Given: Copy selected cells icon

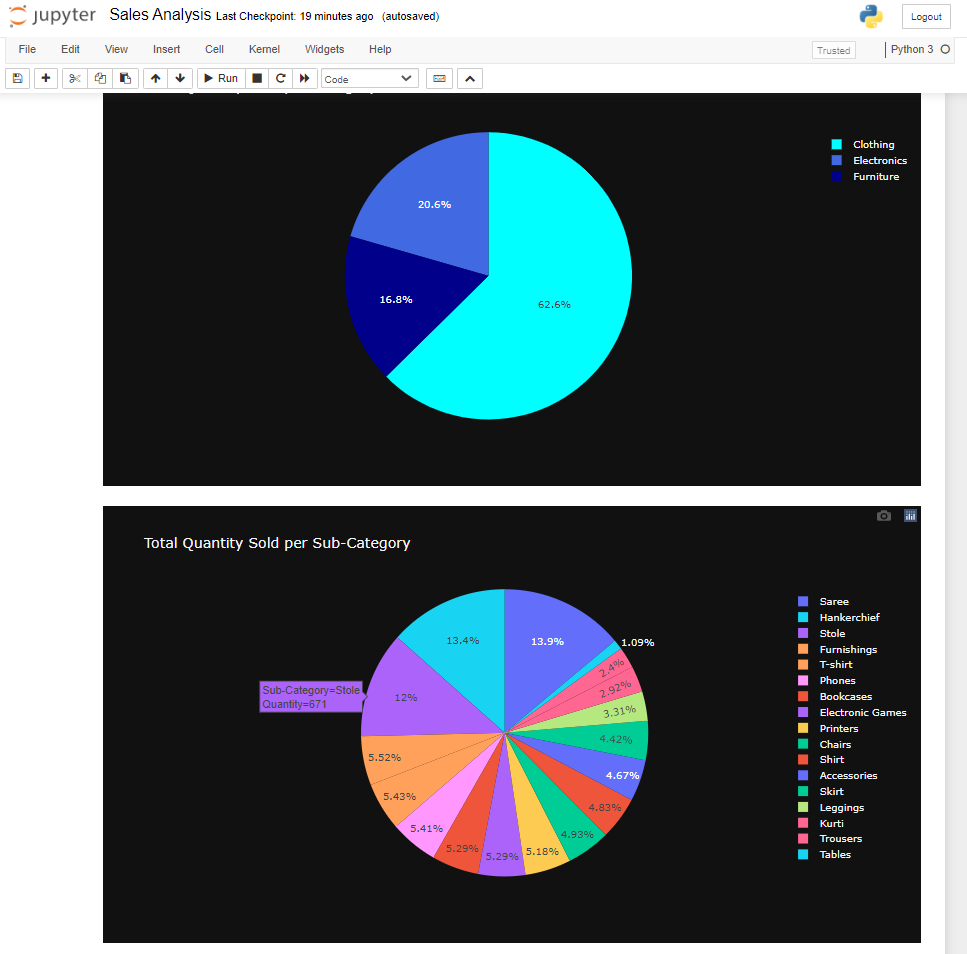Looking at the screenshot, I should click(x=100, y=78).
